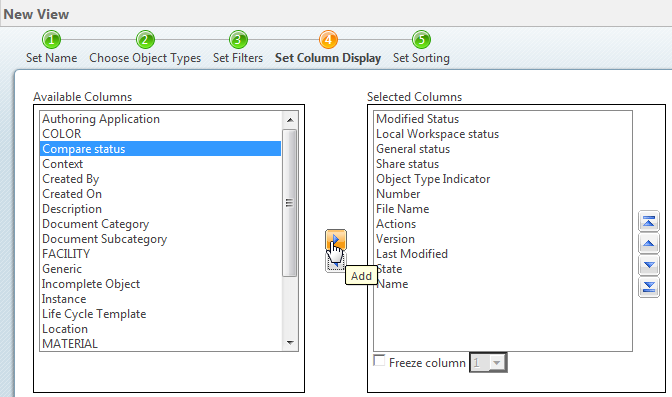Select COLOR in Available Columns

(x=161, y=134)
